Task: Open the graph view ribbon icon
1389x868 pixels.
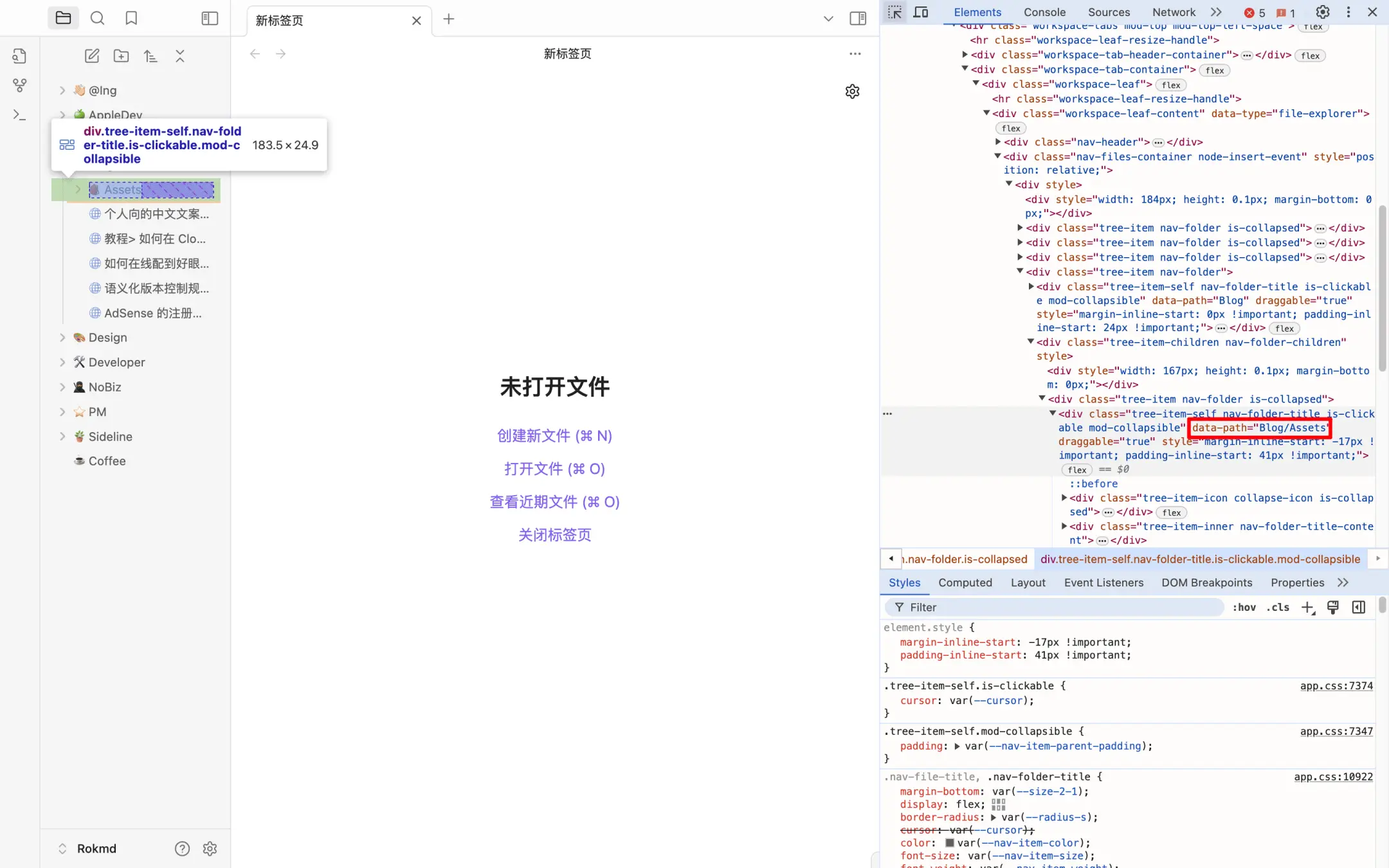Action: [19, 85]
